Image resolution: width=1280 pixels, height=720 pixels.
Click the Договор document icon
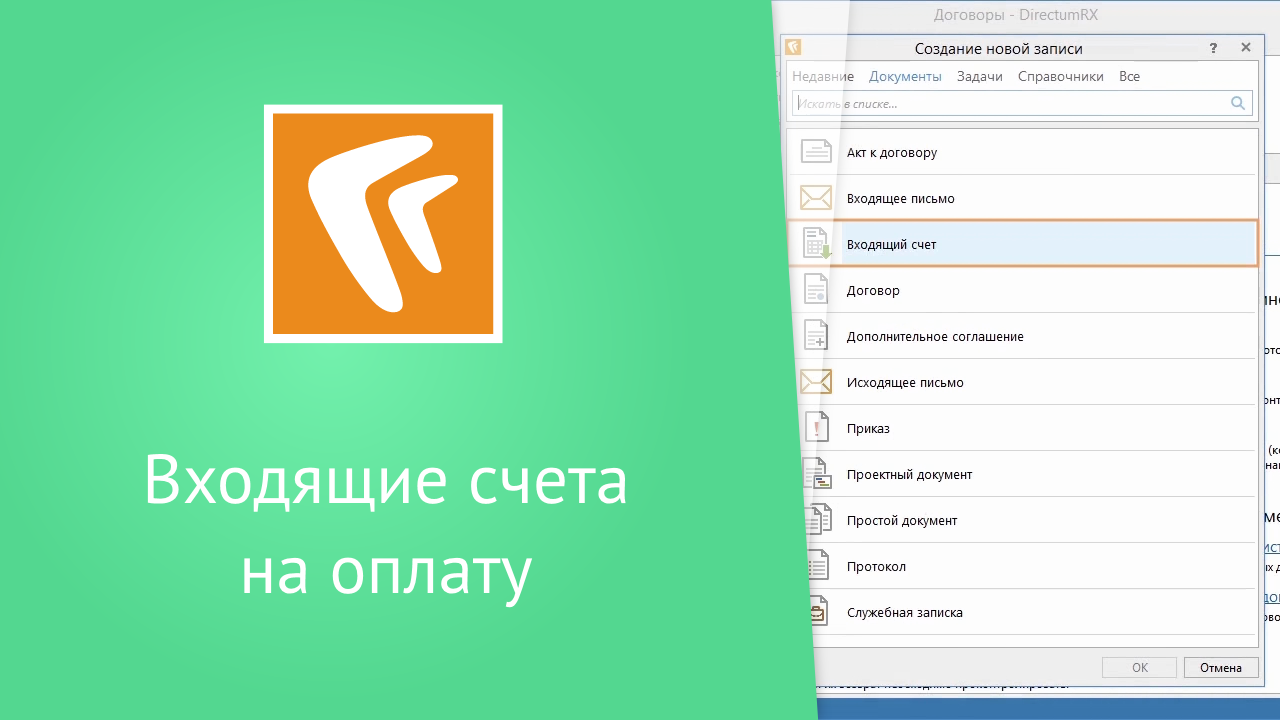tap(816, 290)
